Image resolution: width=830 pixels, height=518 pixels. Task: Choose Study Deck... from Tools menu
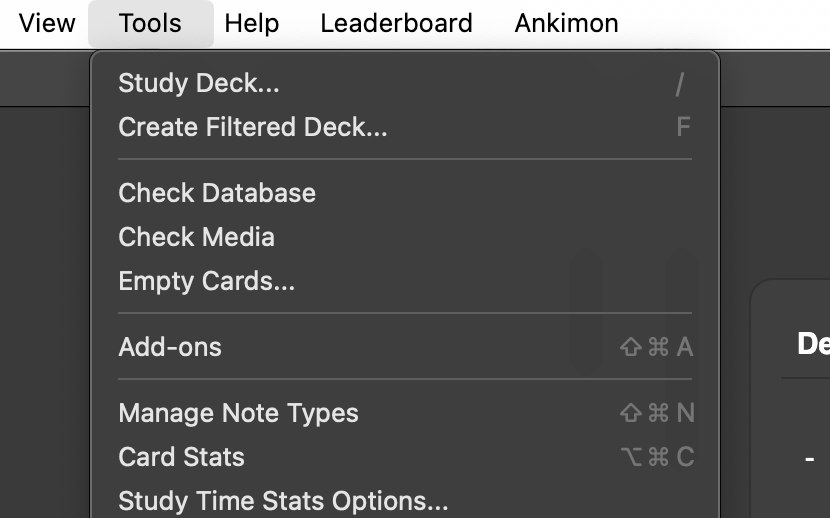tap(199, 83)
